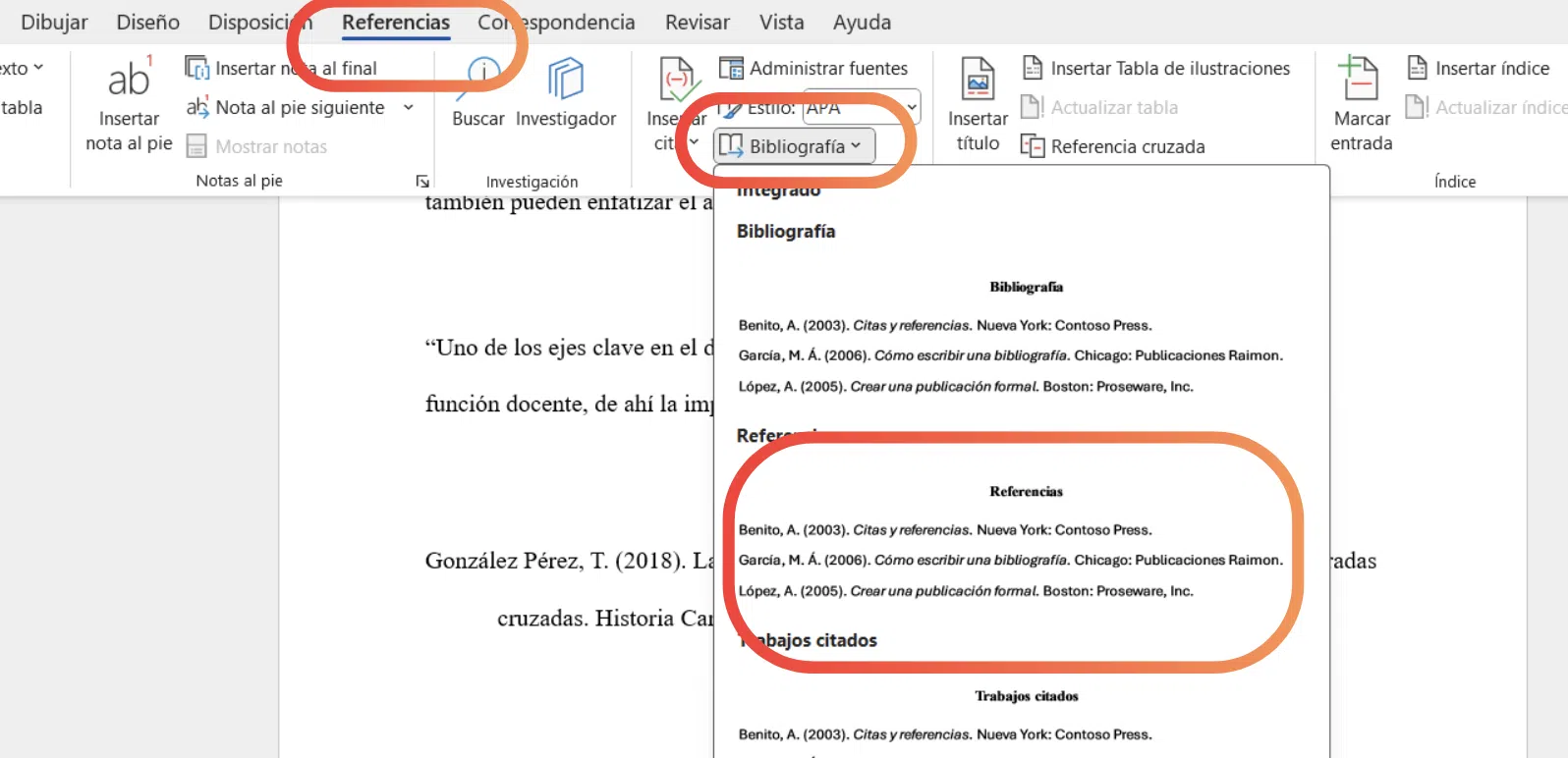
Task: Click the Insertar cita icon
Action: (x=677, y=81)
